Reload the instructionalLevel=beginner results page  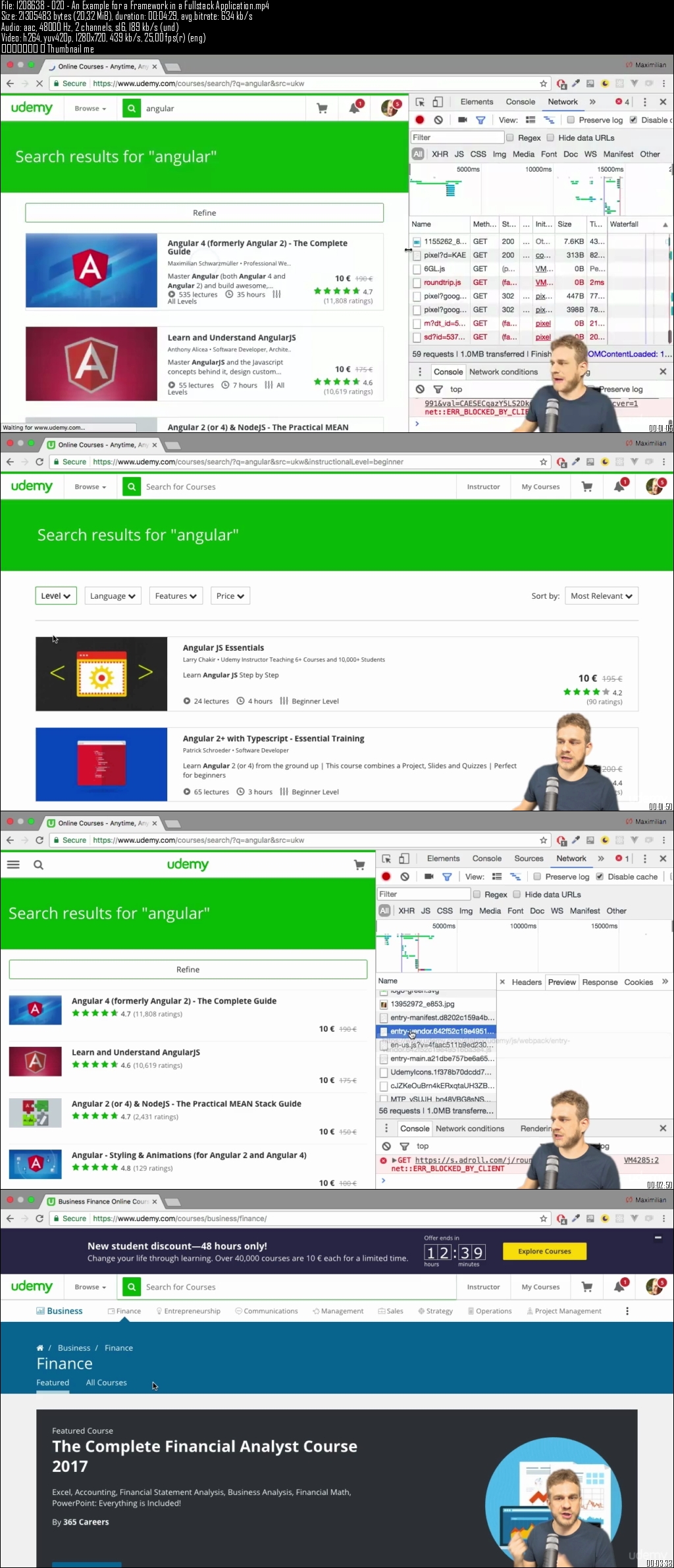[39, 462]
